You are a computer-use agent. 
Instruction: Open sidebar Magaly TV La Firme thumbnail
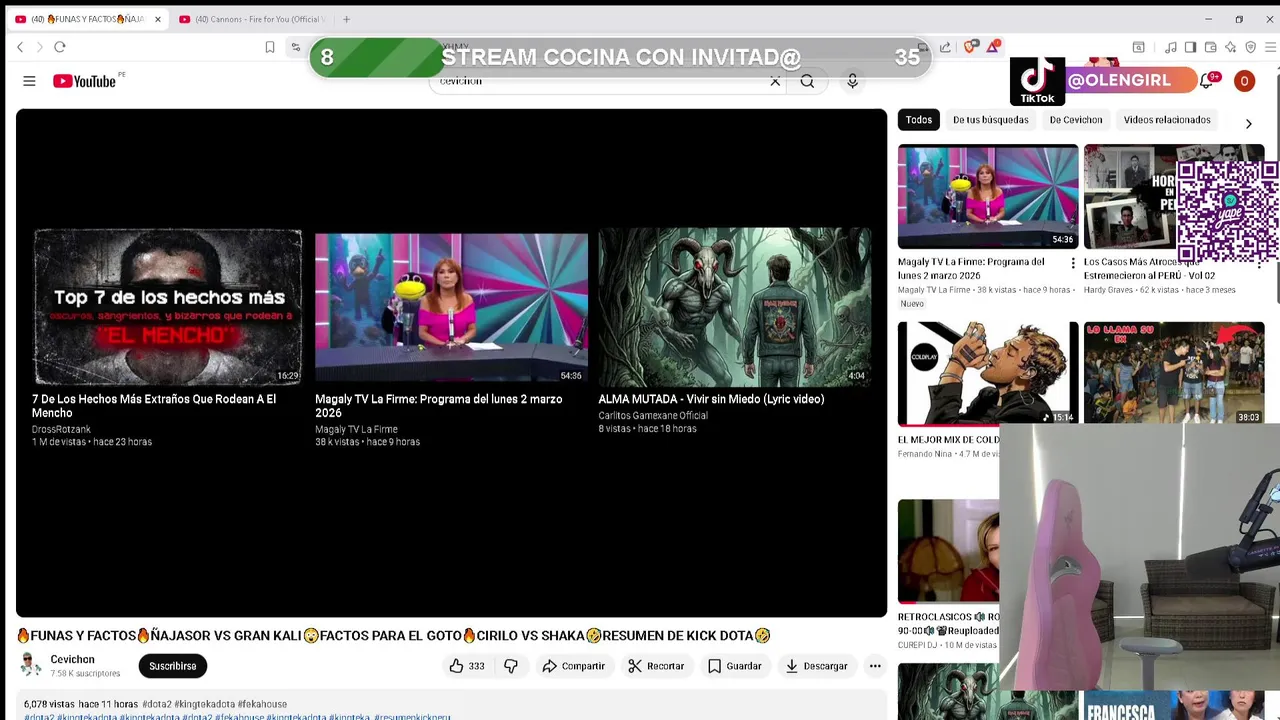click(988, 197)
